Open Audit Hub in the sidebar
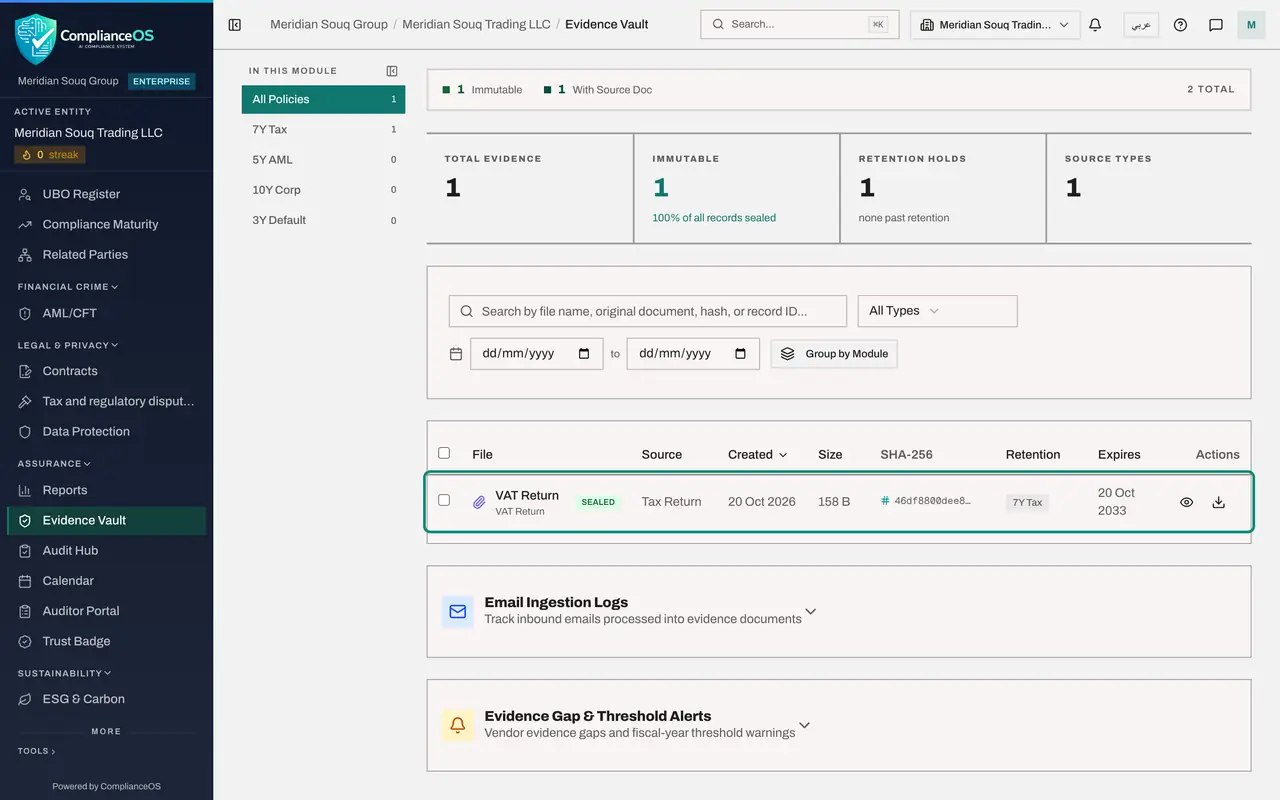 tap(106, 551)
